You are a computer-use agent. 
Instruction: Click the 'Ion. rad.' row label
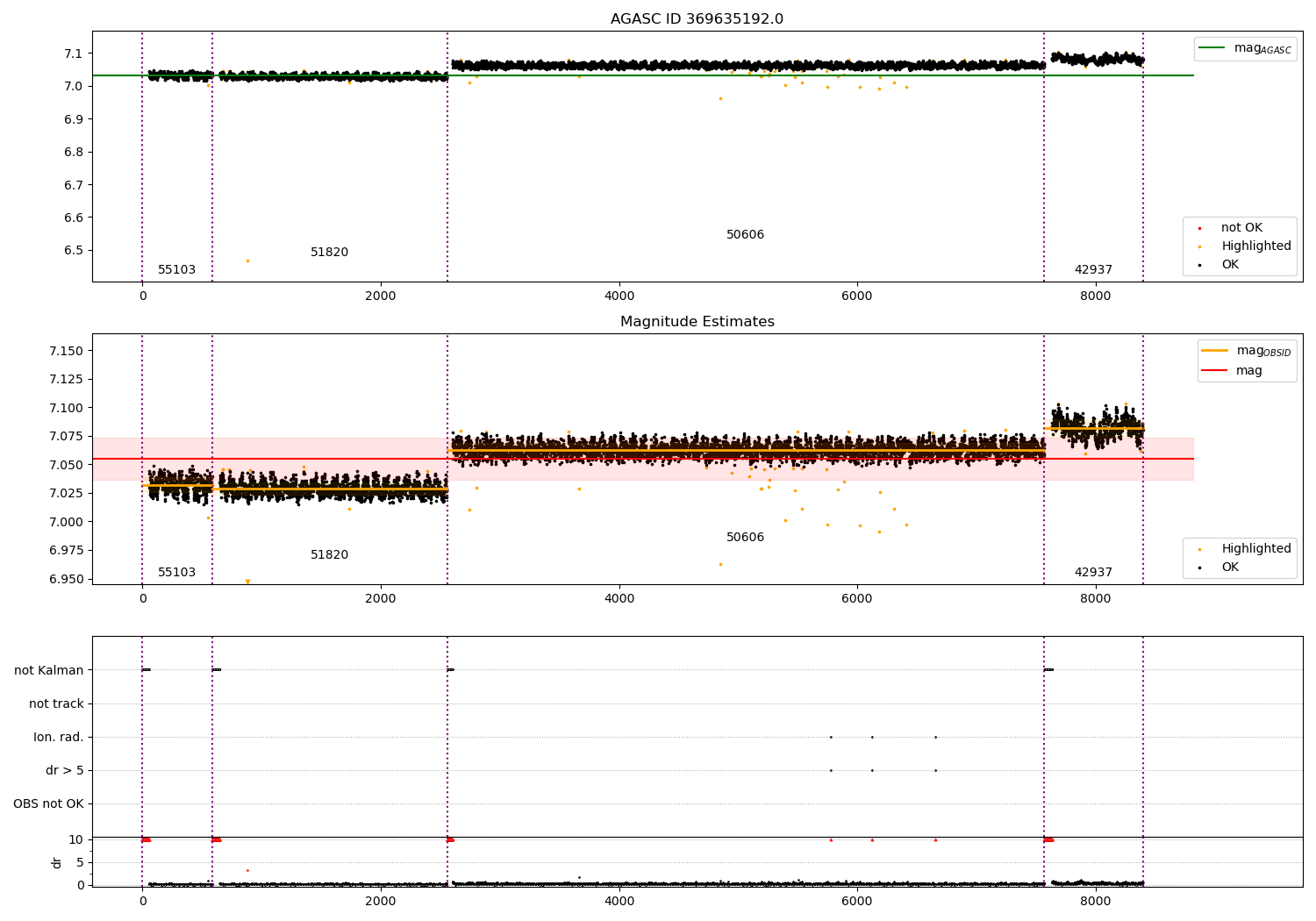(59, 737)
